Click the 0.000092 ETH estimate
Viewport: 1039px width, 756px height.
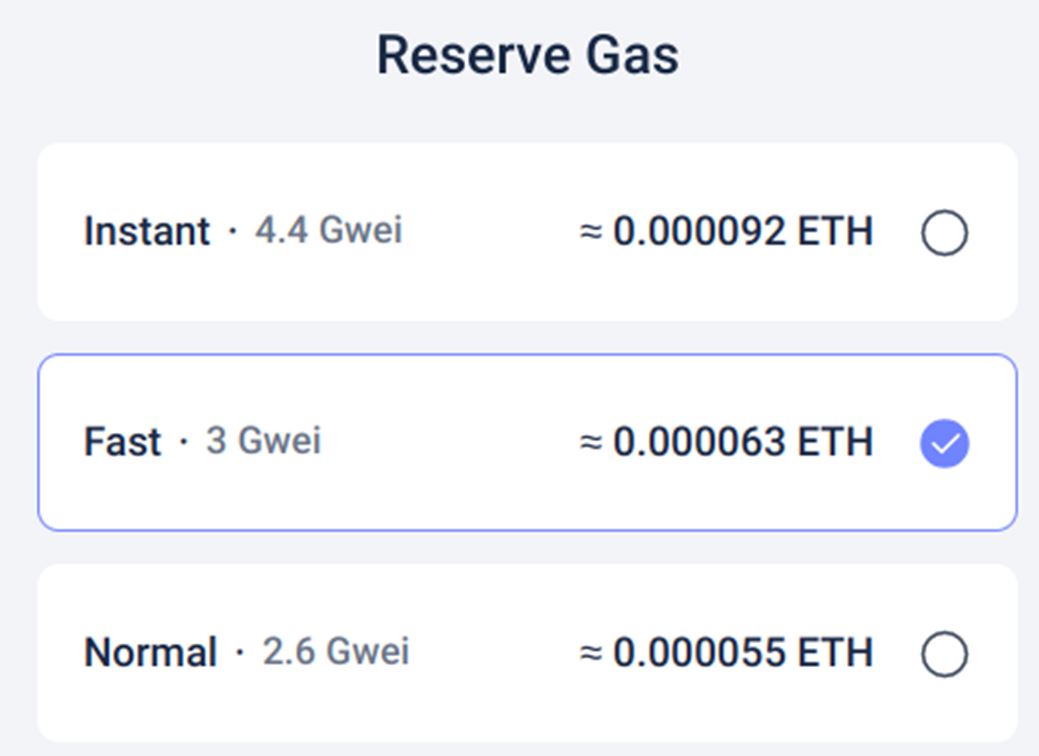tap(730, 231)
